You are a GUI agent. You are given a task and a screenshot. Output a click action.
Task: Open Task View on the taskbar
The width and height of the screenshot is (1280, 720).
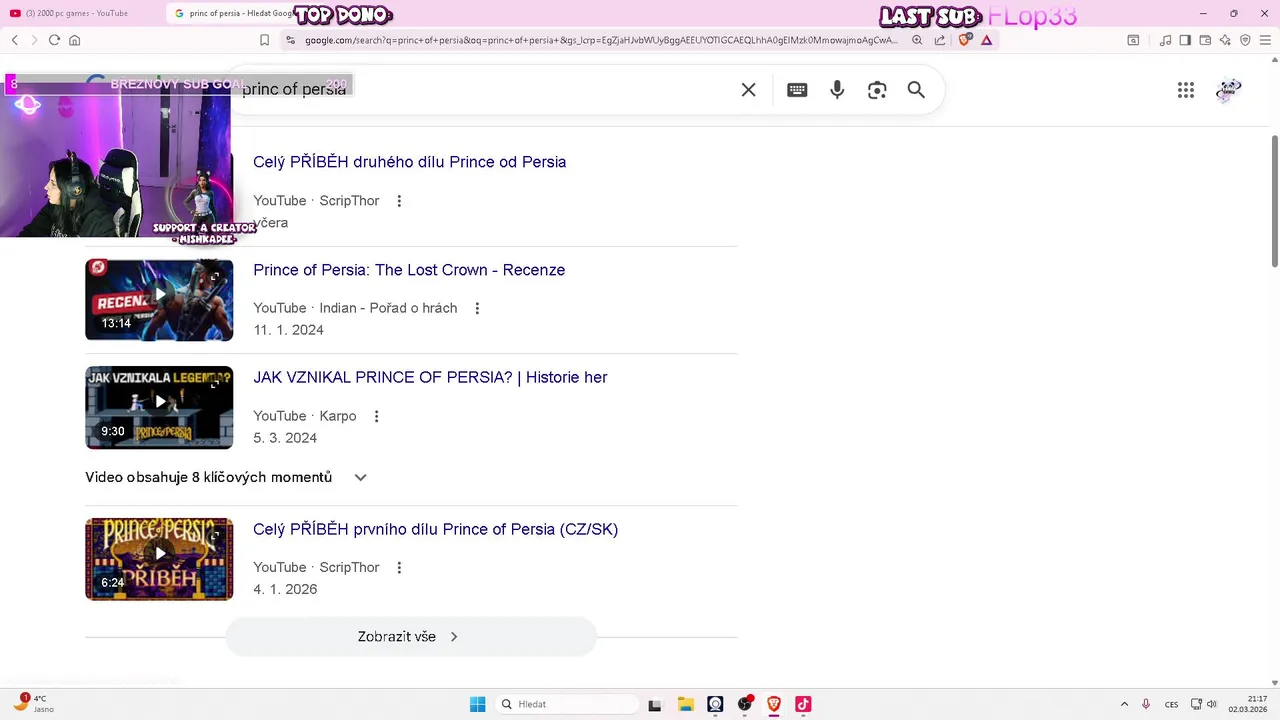coord(655,704)
